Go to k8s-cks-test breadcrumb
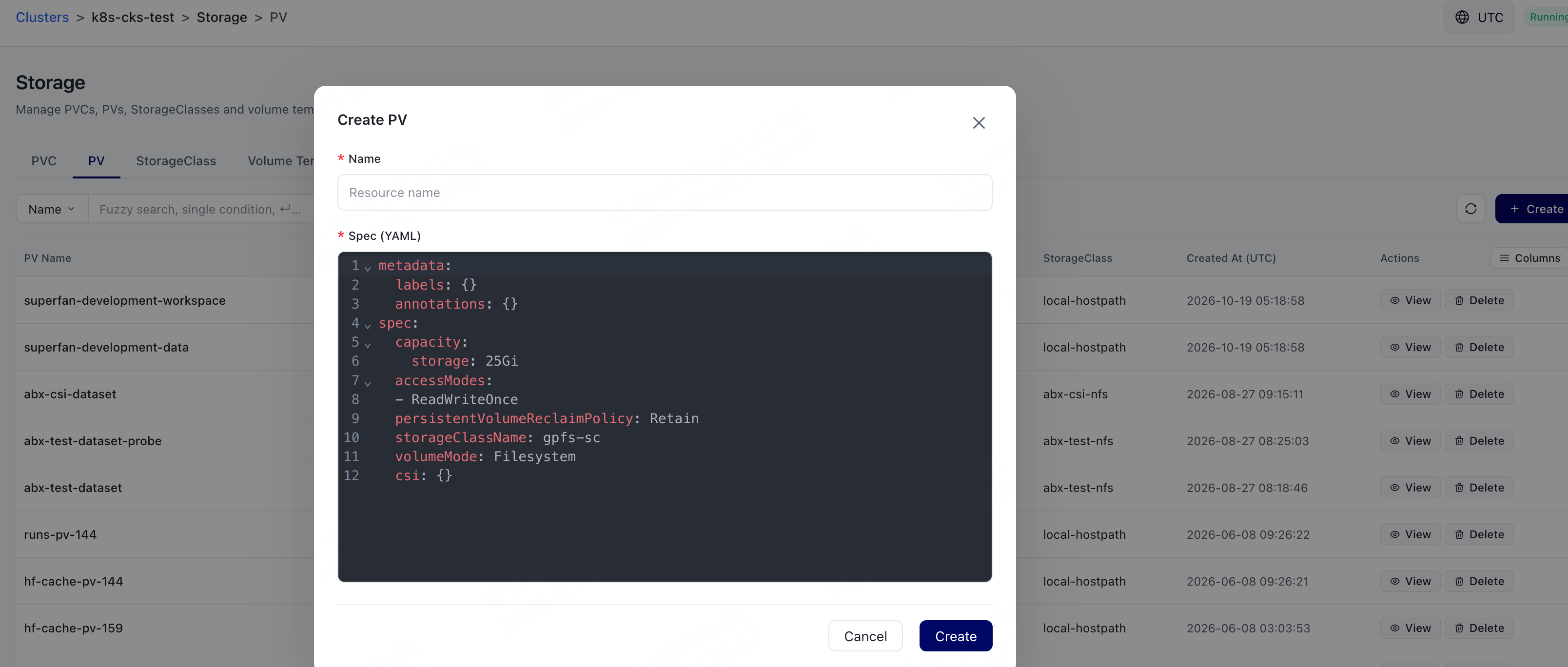The height and width of the screenshot is (667, 1568). [x=133, y=17]
